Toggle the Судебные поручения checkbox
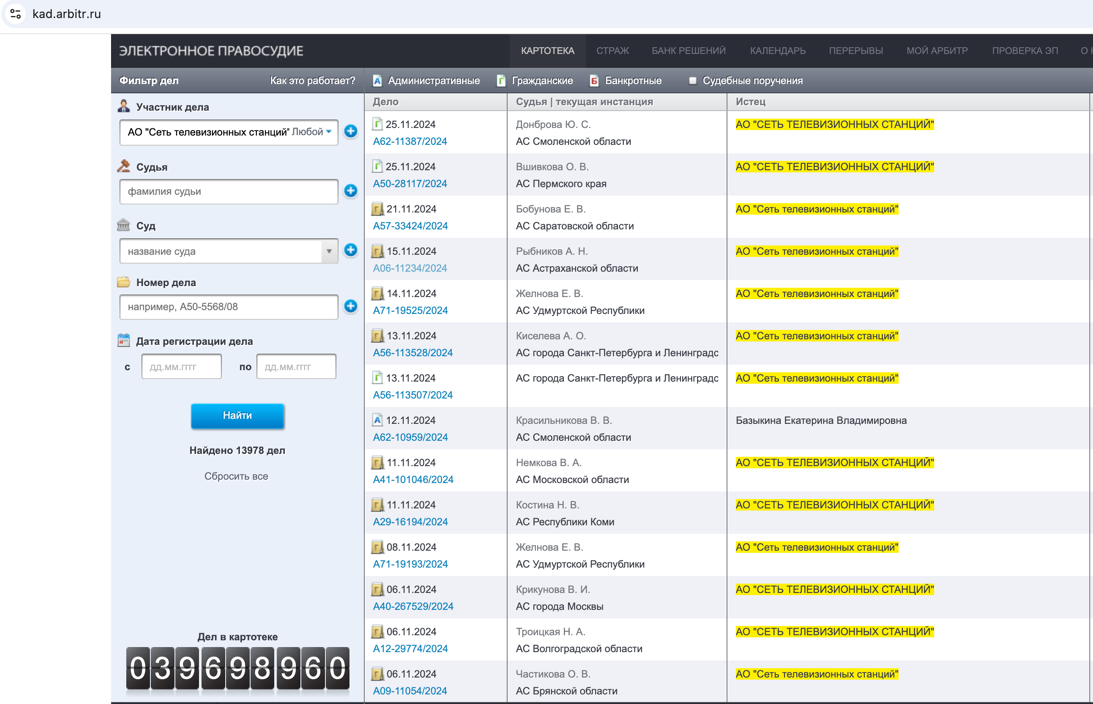Image resolution: width=1093 pixels, height=704 pixels. 692,81
